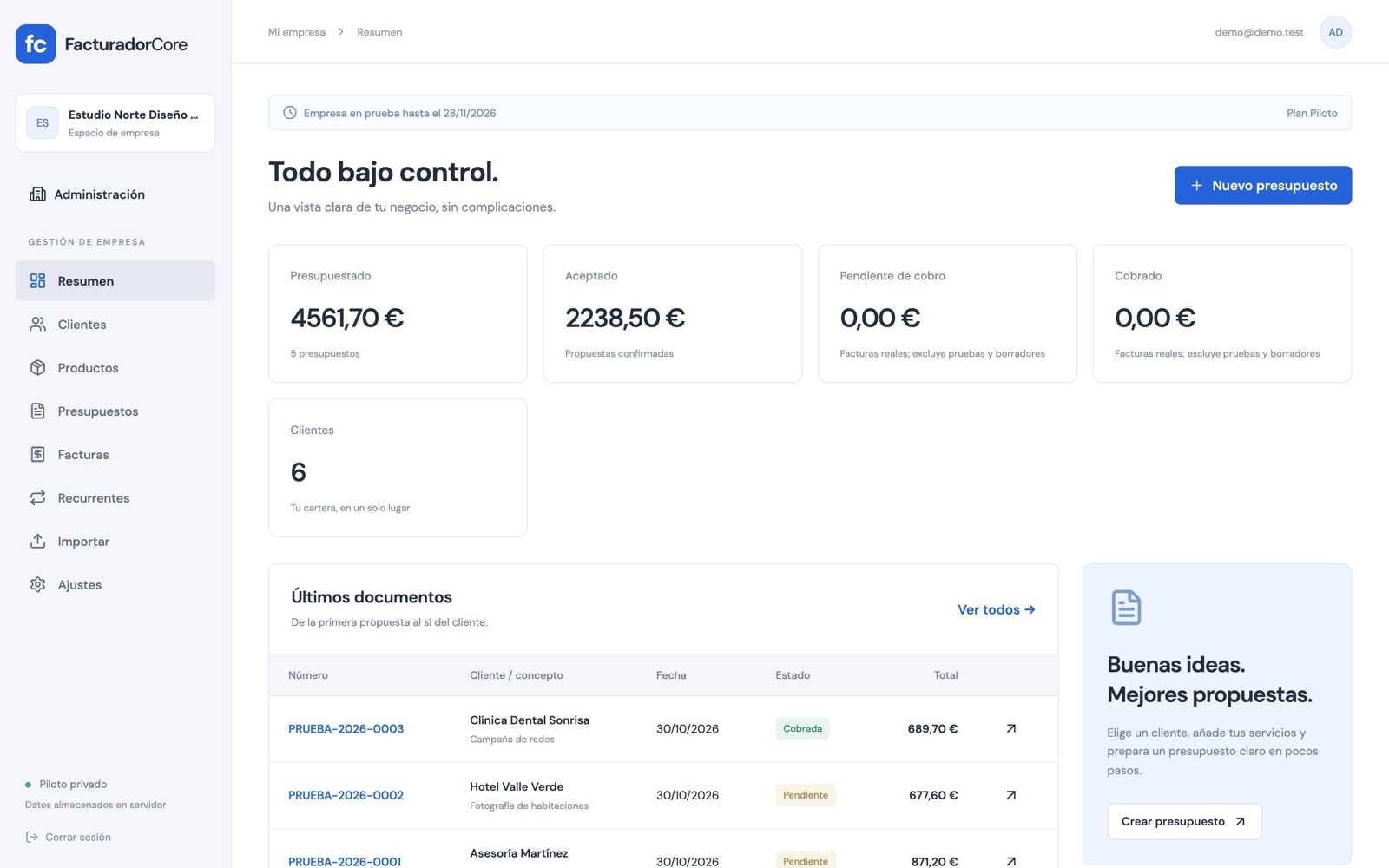Open invoice link PRUEBA-2026-0003

346,729
